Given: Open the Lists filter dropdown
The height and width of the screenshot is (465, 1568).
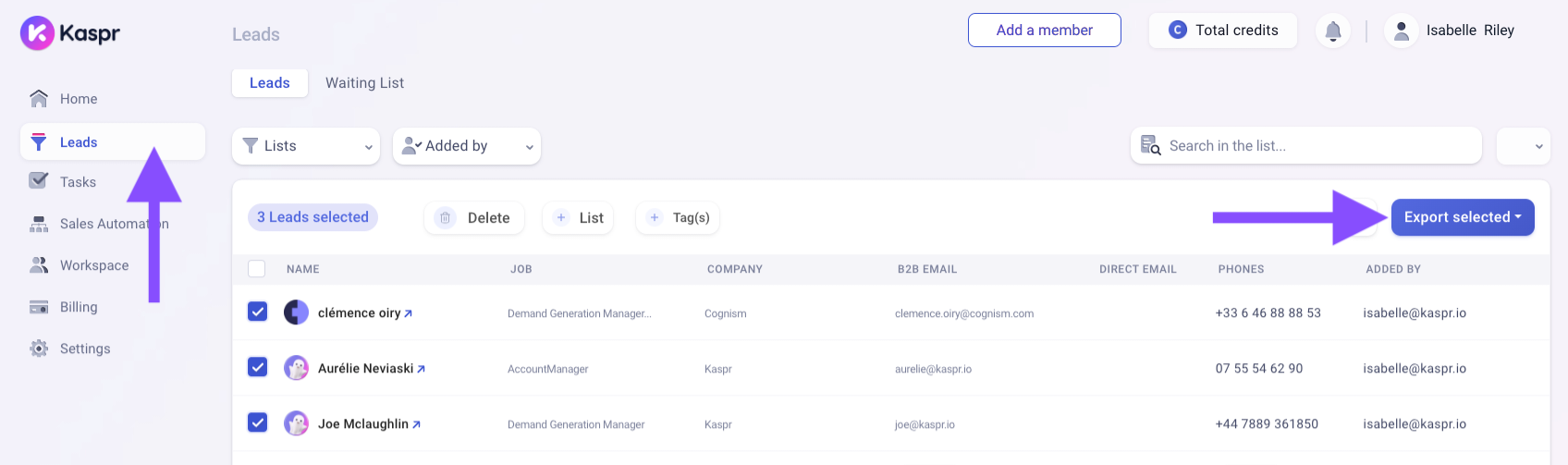Looking at the screenshot, I should coord(306,146).
